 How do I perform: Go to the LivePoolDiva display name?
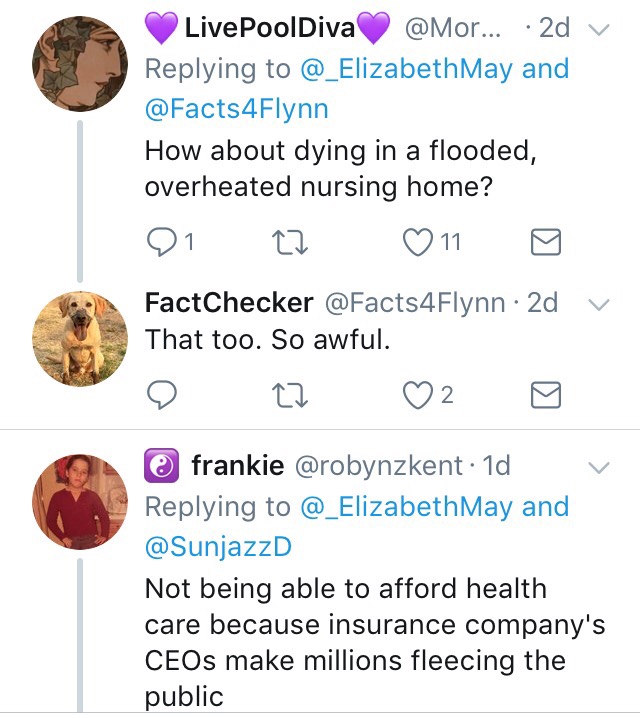point(270,28)
